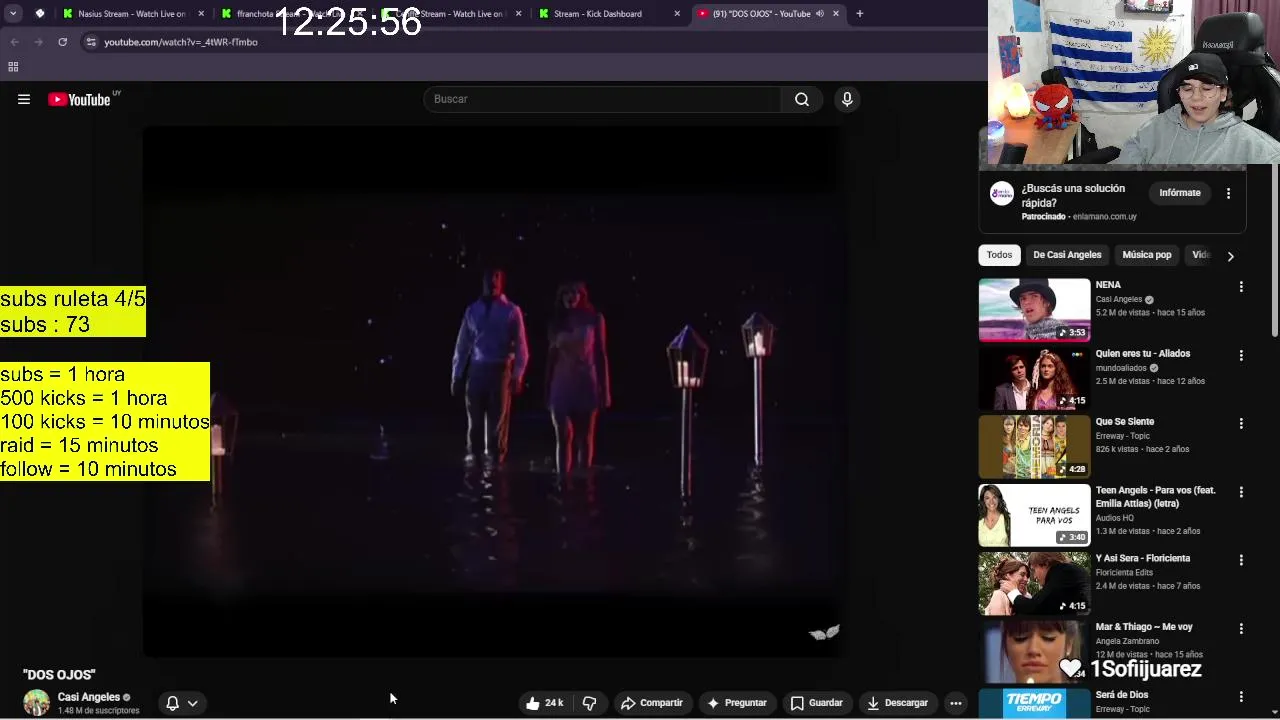The width and height of the screenshot is (1280, 720).
Task: Open Teen Angels - Para vos thumbnail
Action: (x=1034, y=515)
